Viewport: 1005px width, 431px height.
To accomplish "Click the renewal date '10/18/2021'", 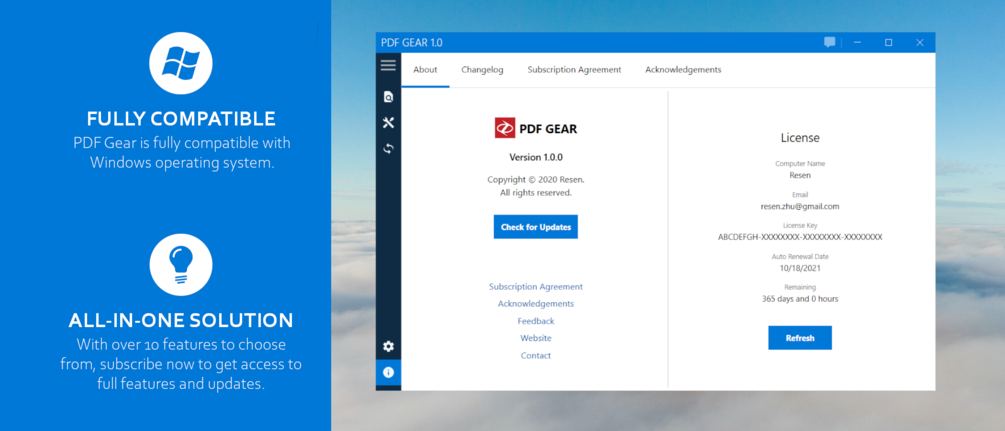I will (800, 268).
